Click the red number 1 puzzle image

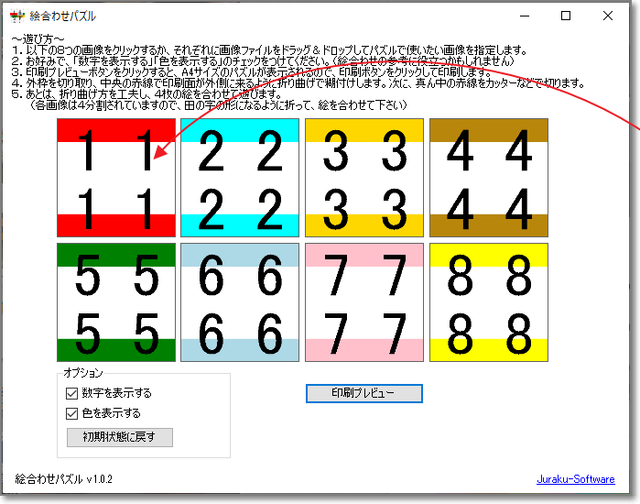click(117, 178)
